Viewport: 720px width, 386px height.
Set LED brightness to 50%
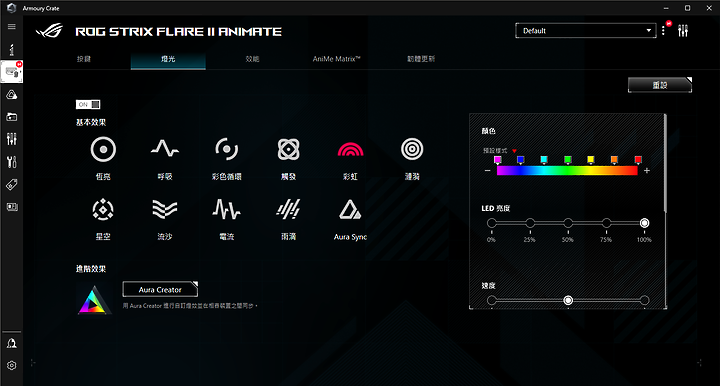[x=568, y=223]
